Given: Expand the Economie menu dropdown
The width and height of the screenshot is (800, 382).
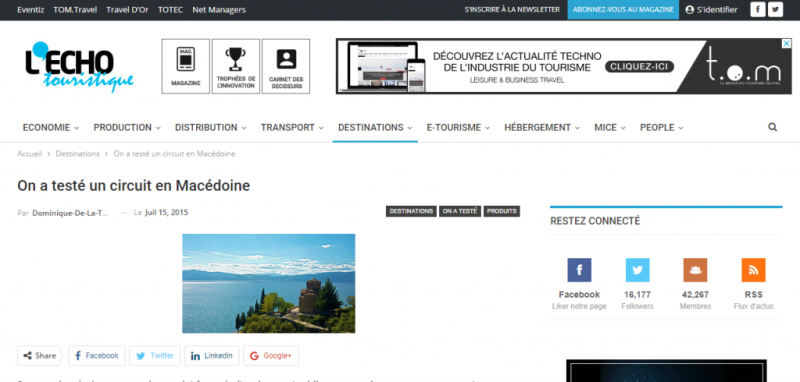Looking at the screenshot, I should [x=51, y=128].
